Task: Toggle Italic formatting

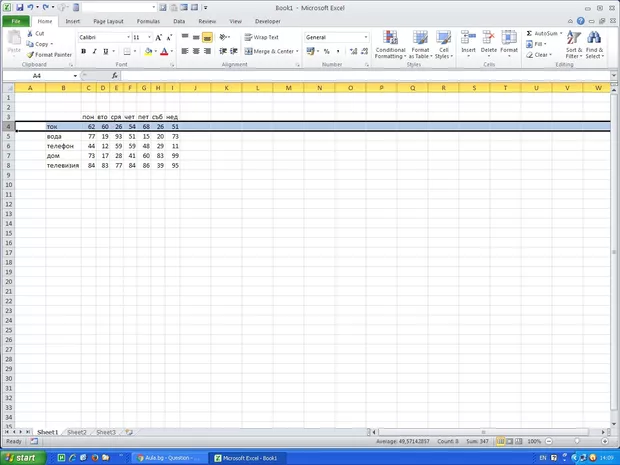Action: point(95,51)
